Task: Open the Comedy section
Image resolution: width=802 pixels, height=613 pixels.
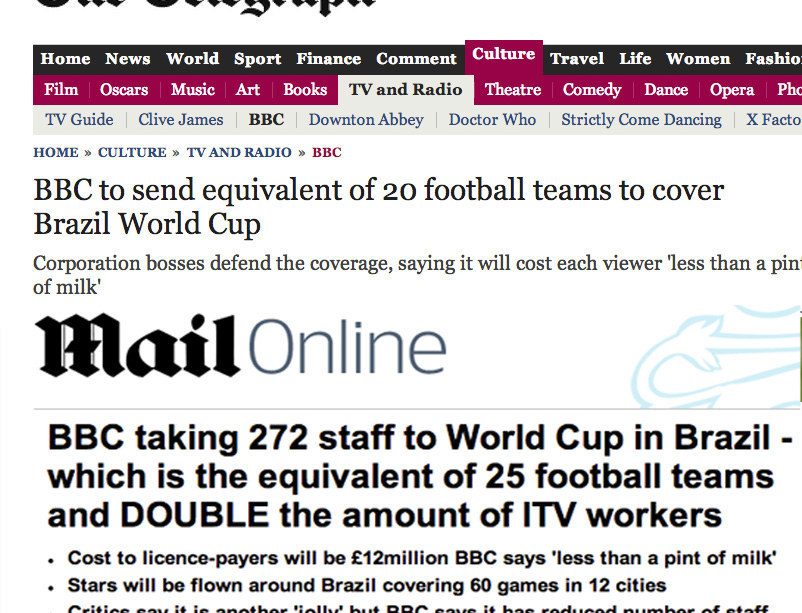Action: (592, 90)
